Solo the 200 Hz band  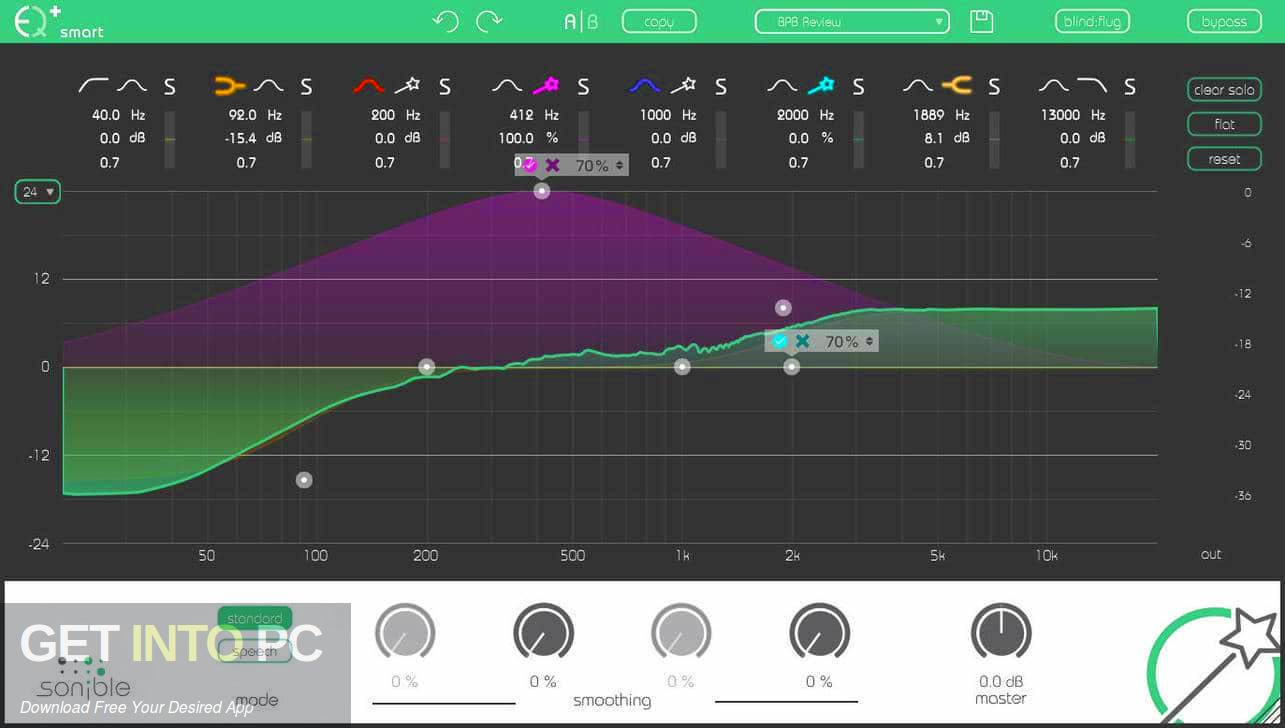click(444, 87)
